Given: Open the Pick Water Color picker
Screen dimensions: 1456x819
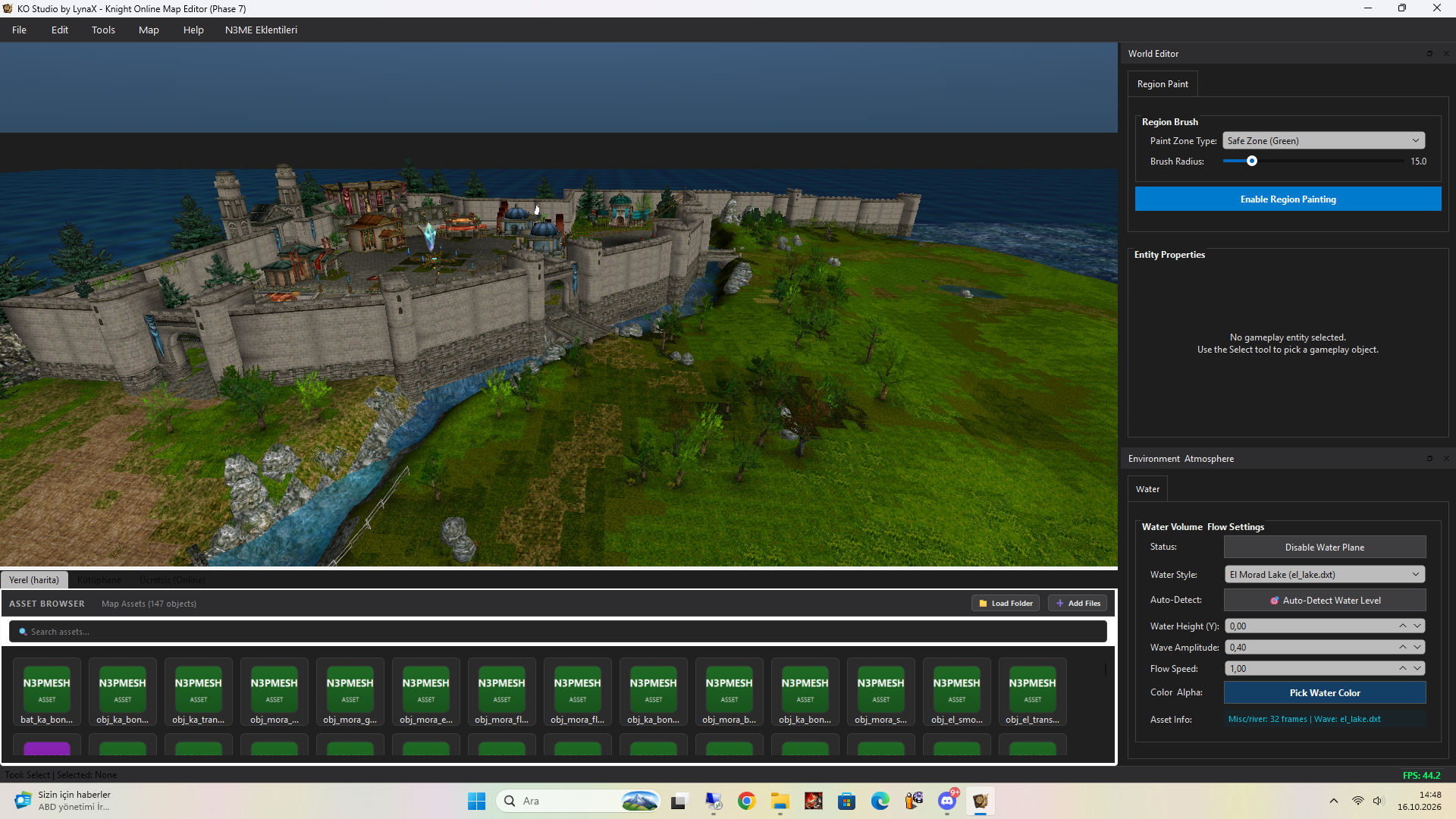Looking at the screenshot, I should [1324, 693].
